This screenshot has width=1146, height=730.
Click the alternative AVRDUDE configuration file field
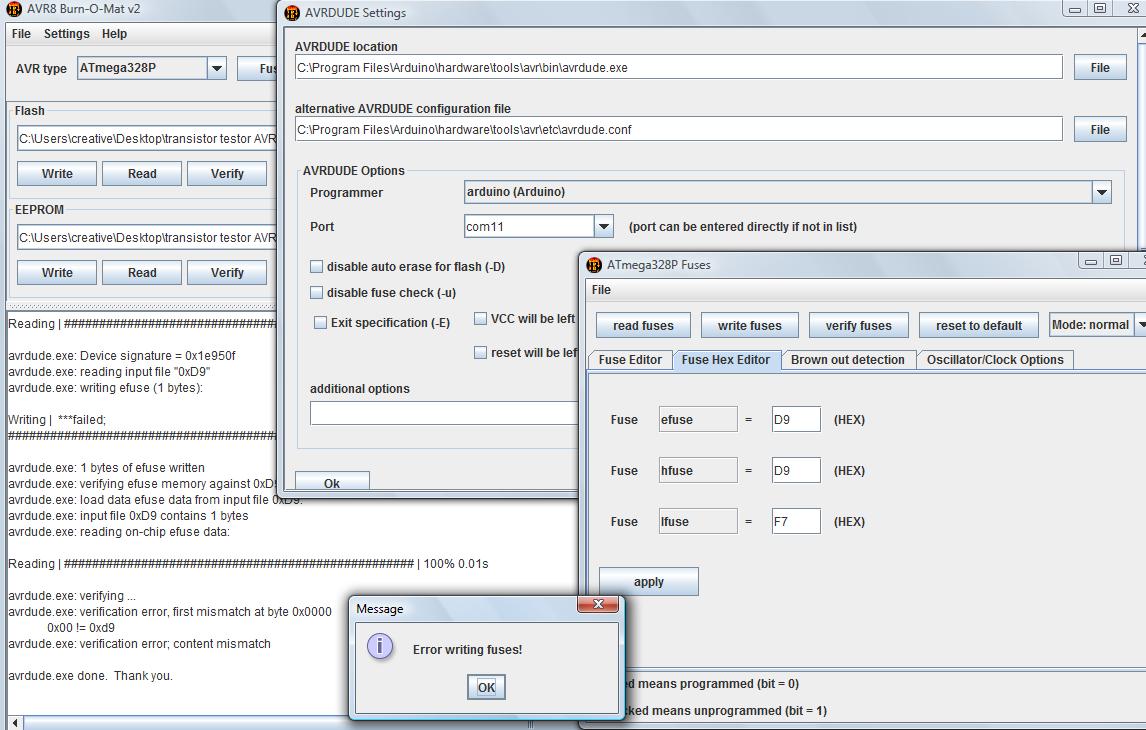tap(678, 129)
